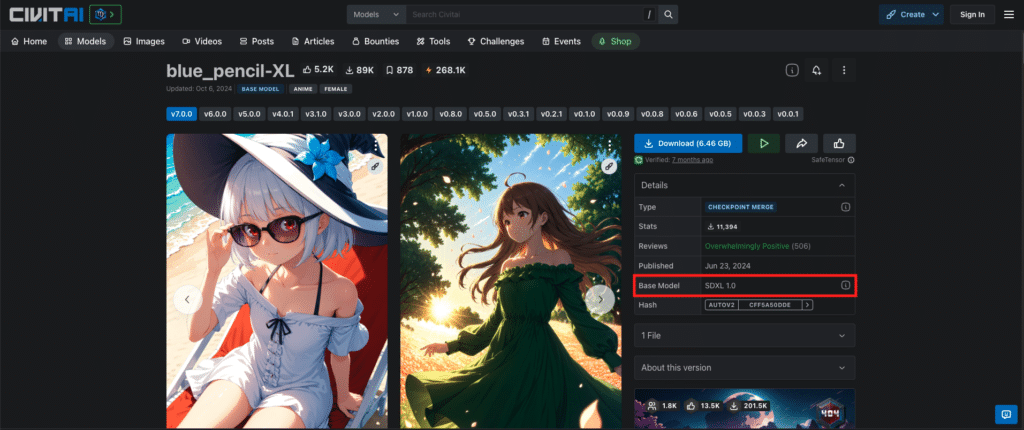Open the hamburger menu in top right
This screenshot has height=430, width=1024.
(1008, 14)
